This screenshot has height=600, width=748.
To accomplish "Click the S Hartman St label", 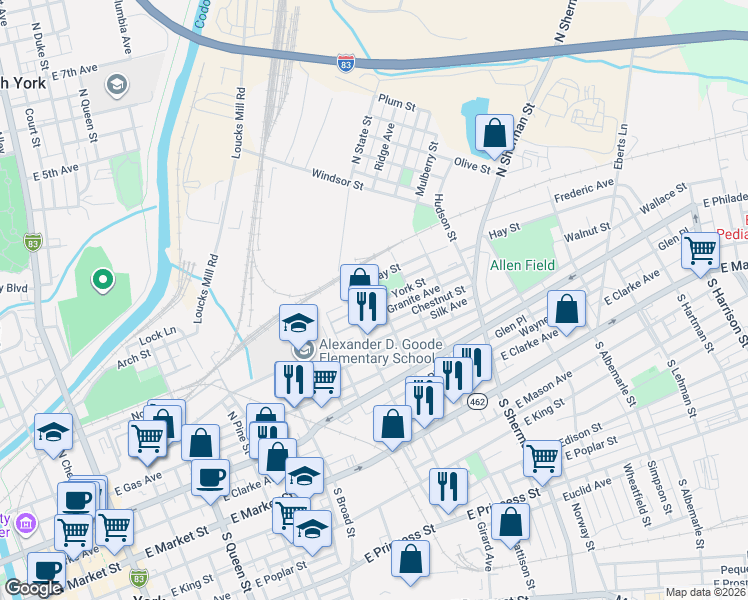I will point(695,323).
